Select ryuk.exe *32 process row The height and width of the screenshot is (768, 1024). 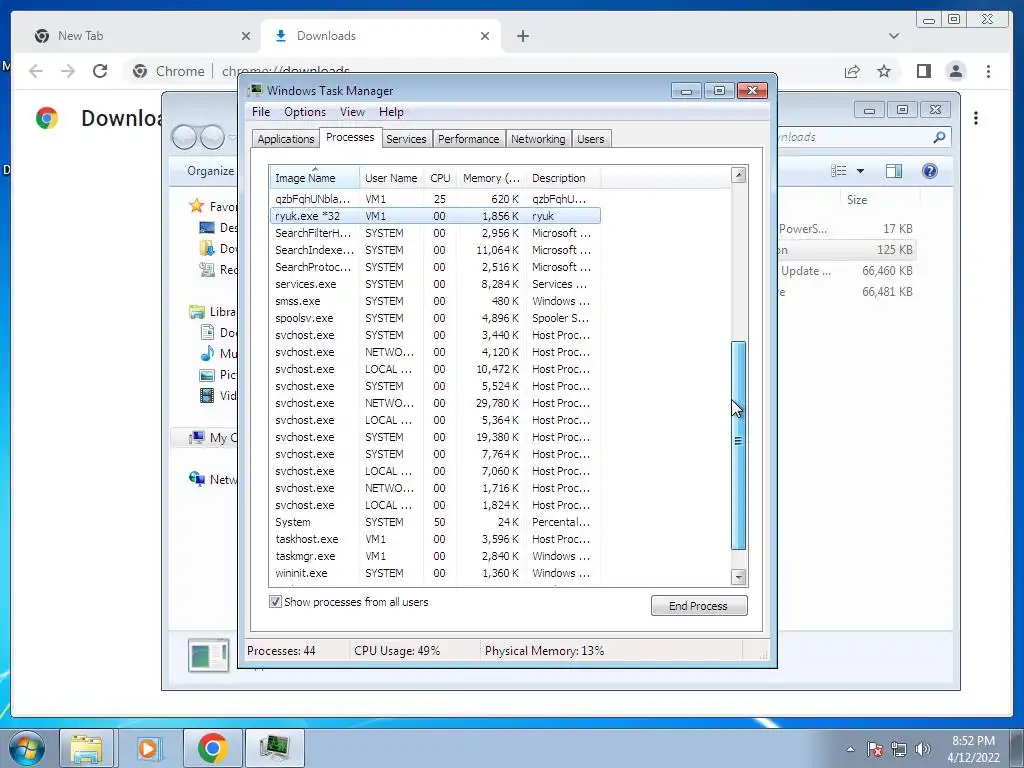pos(435,216)
